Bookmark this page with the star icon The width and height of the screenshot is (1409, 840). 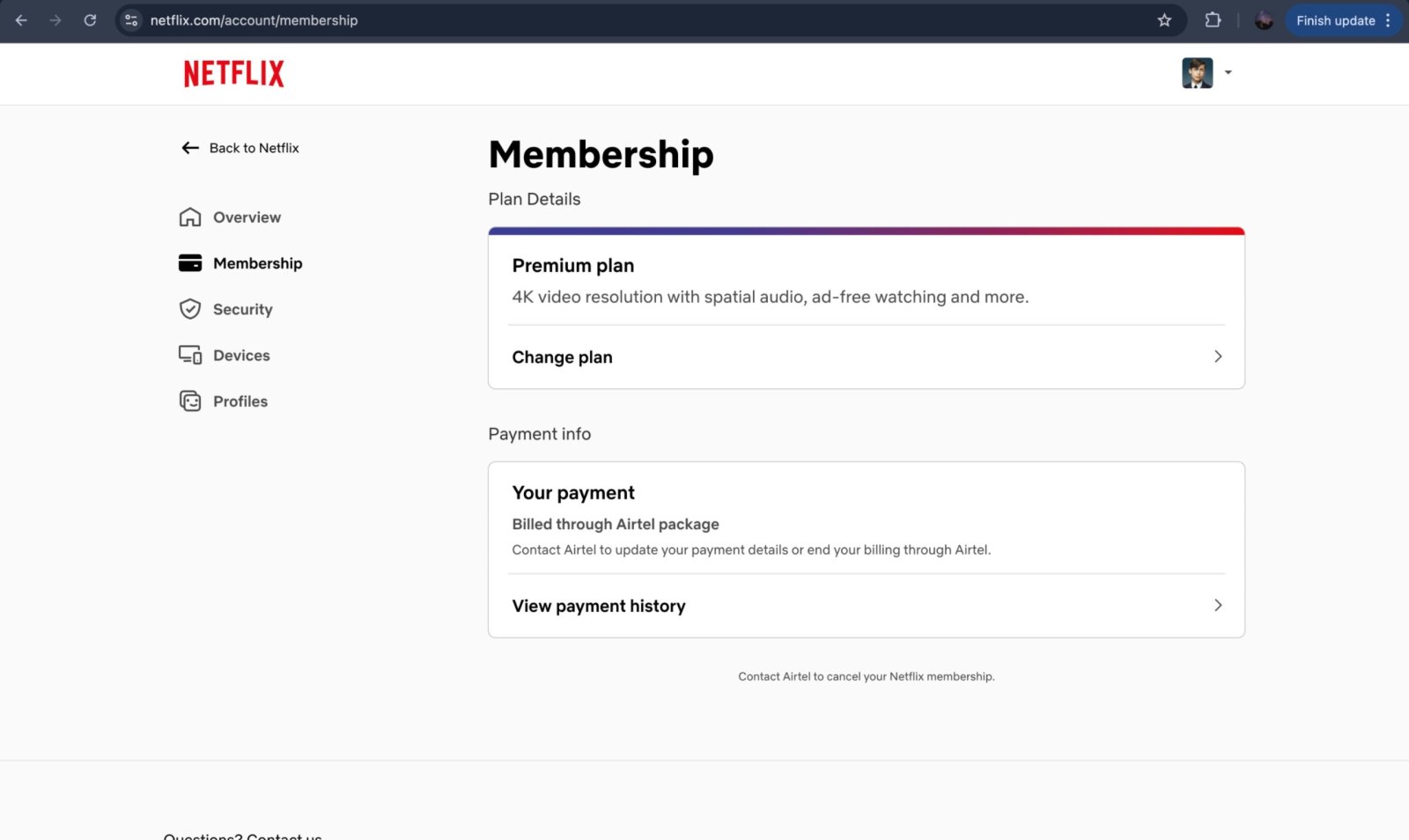click(x=1164, y=20)
